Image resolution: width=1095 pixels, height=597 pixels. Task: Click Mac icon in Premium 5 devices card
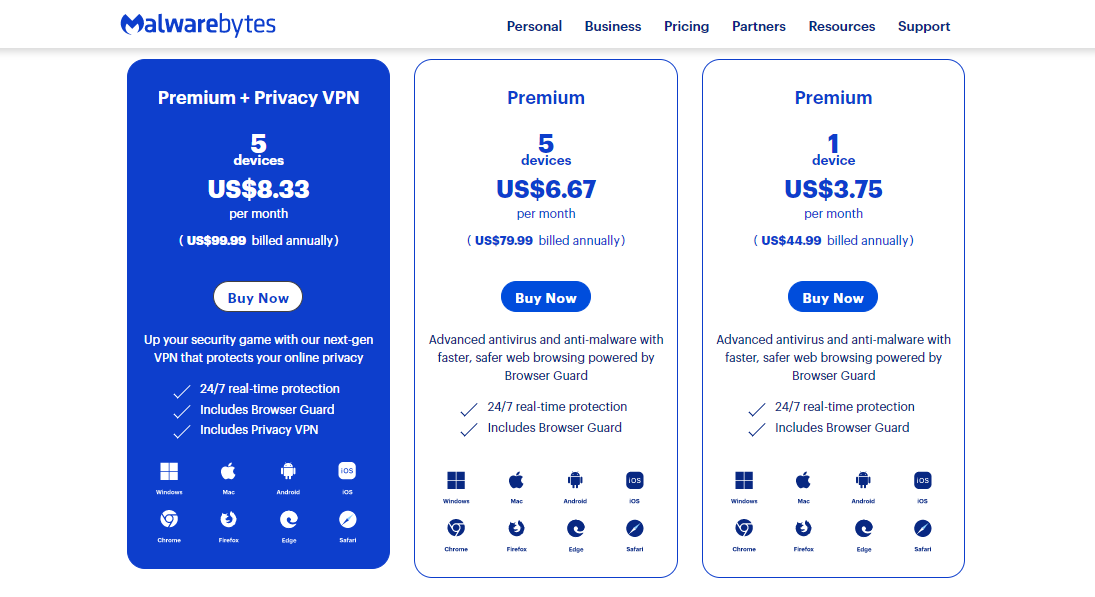pyautogui.click(x=516, y=480)
